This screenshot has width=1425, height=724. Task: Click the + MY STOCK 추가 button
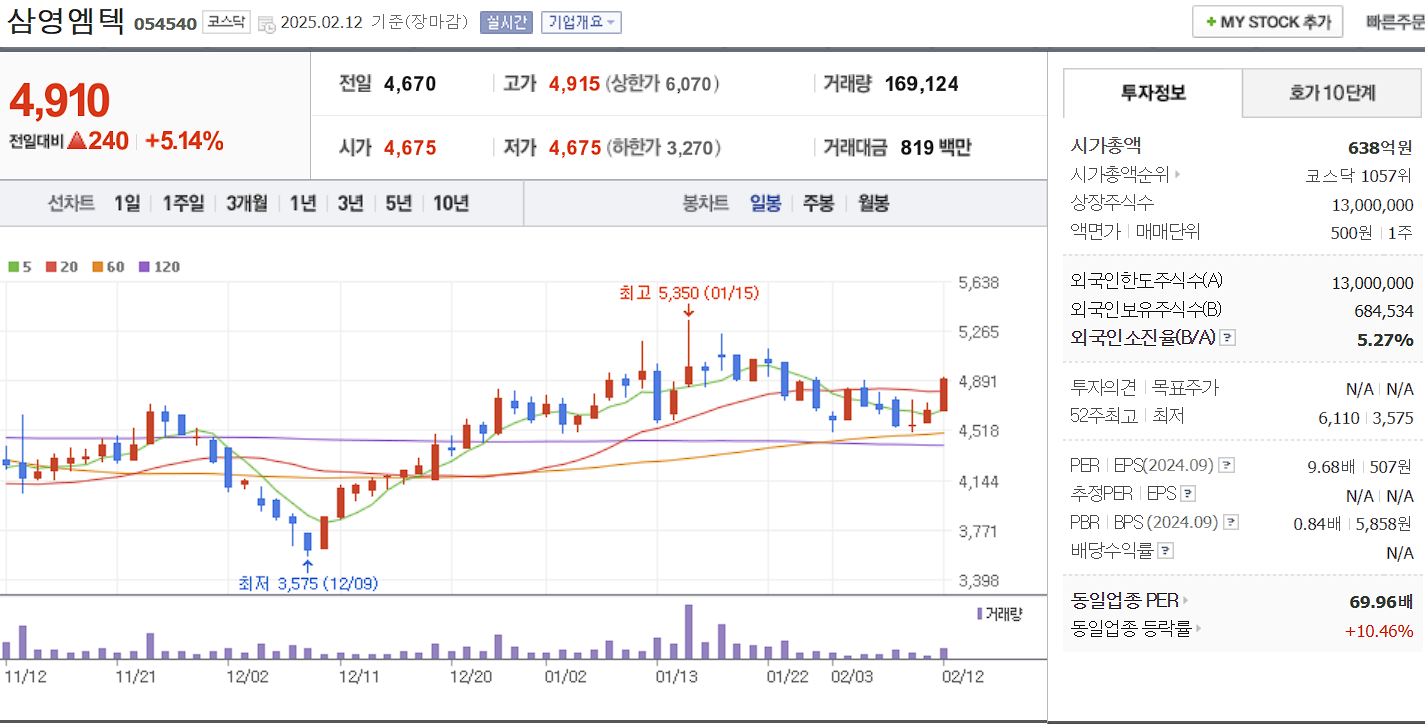[1267, 21]
